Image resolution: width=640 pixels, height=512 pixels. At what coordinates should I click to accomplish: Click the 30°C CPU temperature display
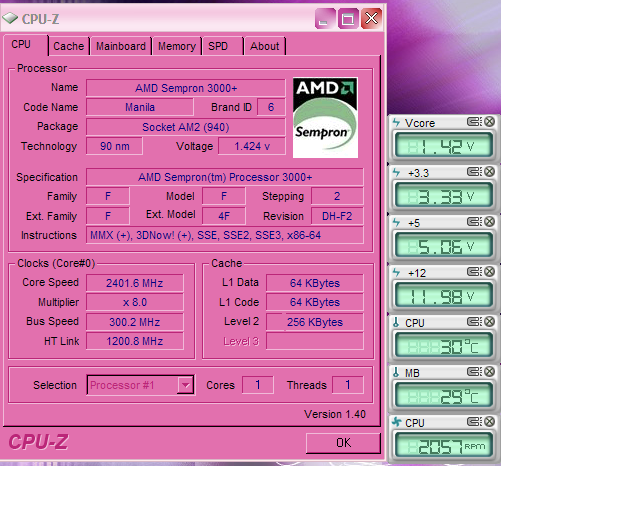tap(444, 345)
